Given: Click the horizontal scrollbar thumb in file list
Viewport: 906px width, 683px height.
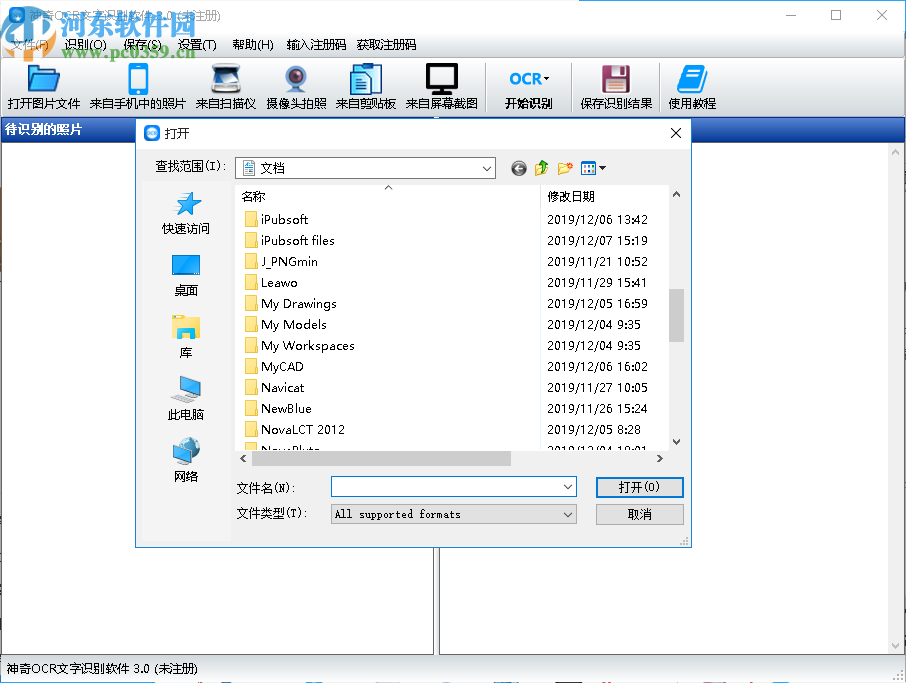Looking at the screenshot, I should [381, 458].
